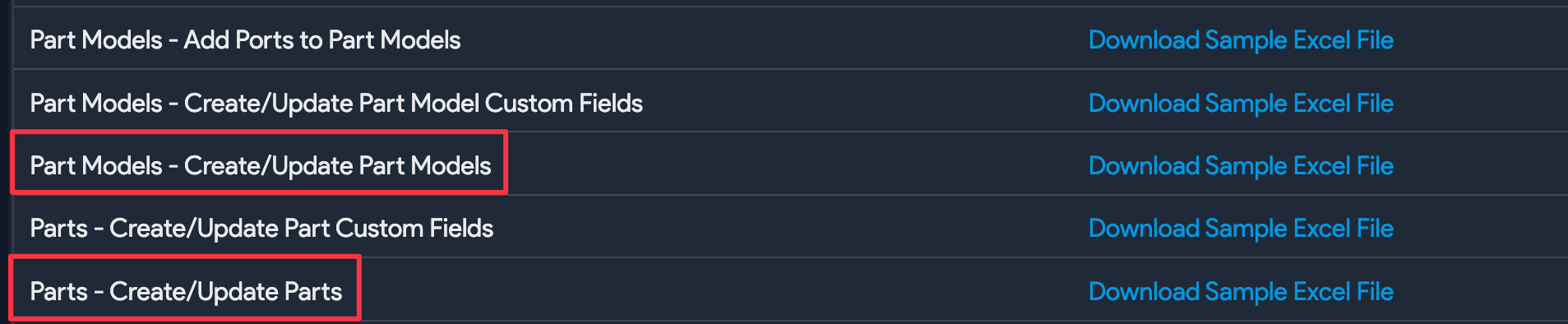
Task: Download sample Excel for Part Custom Fields
Action: point(1241,228)
